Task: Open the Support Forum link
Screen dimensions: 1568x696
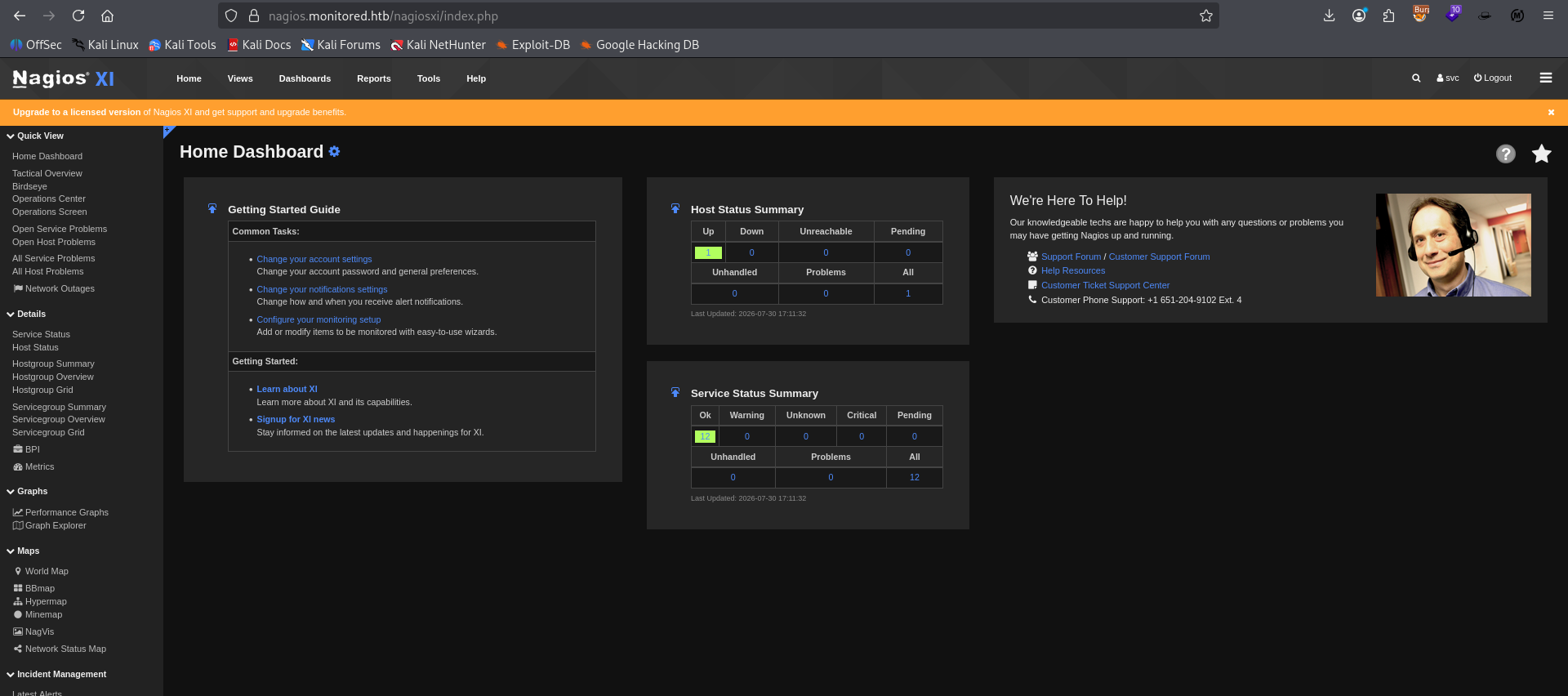Action: coord(1071,257)
